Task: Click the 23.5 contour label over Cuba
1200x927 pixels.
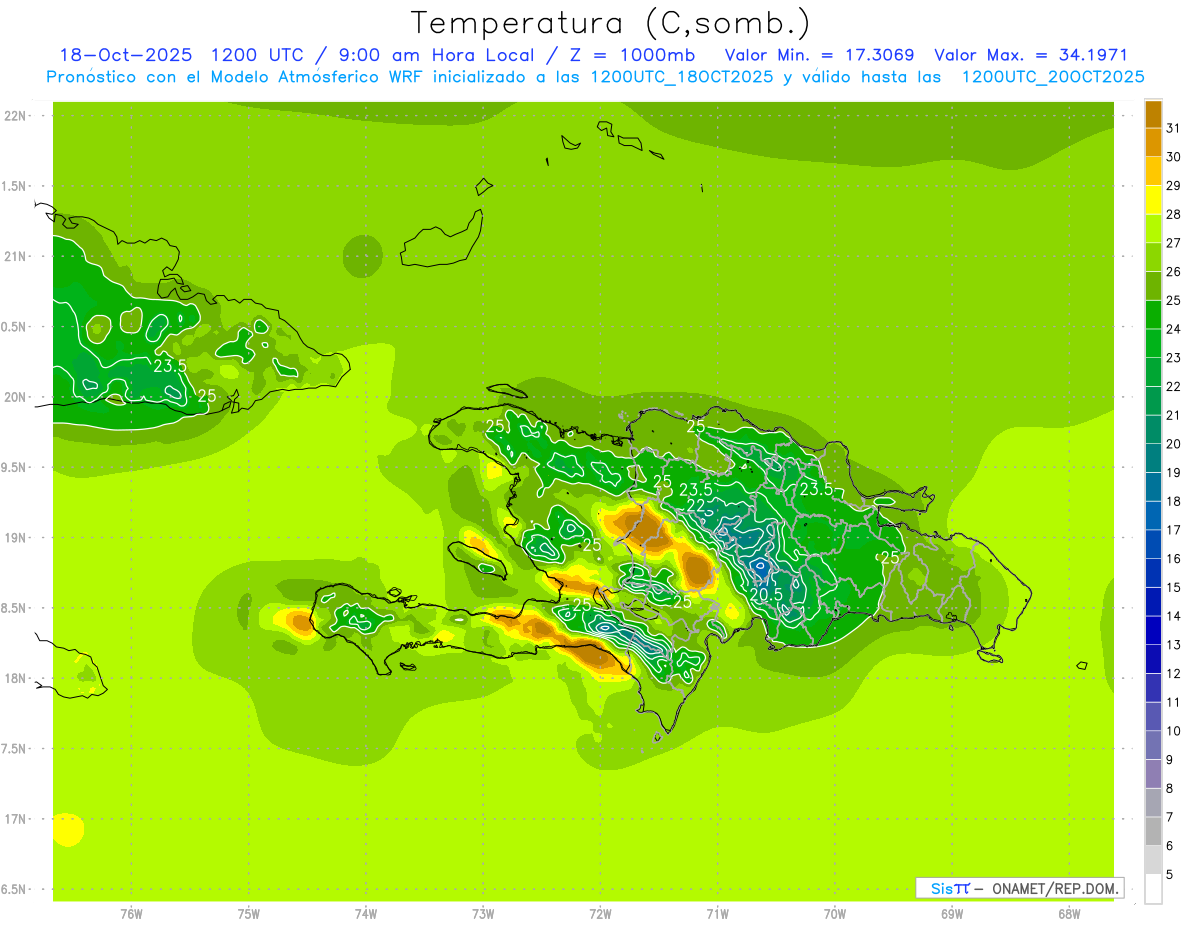Action: coord(170,366)
